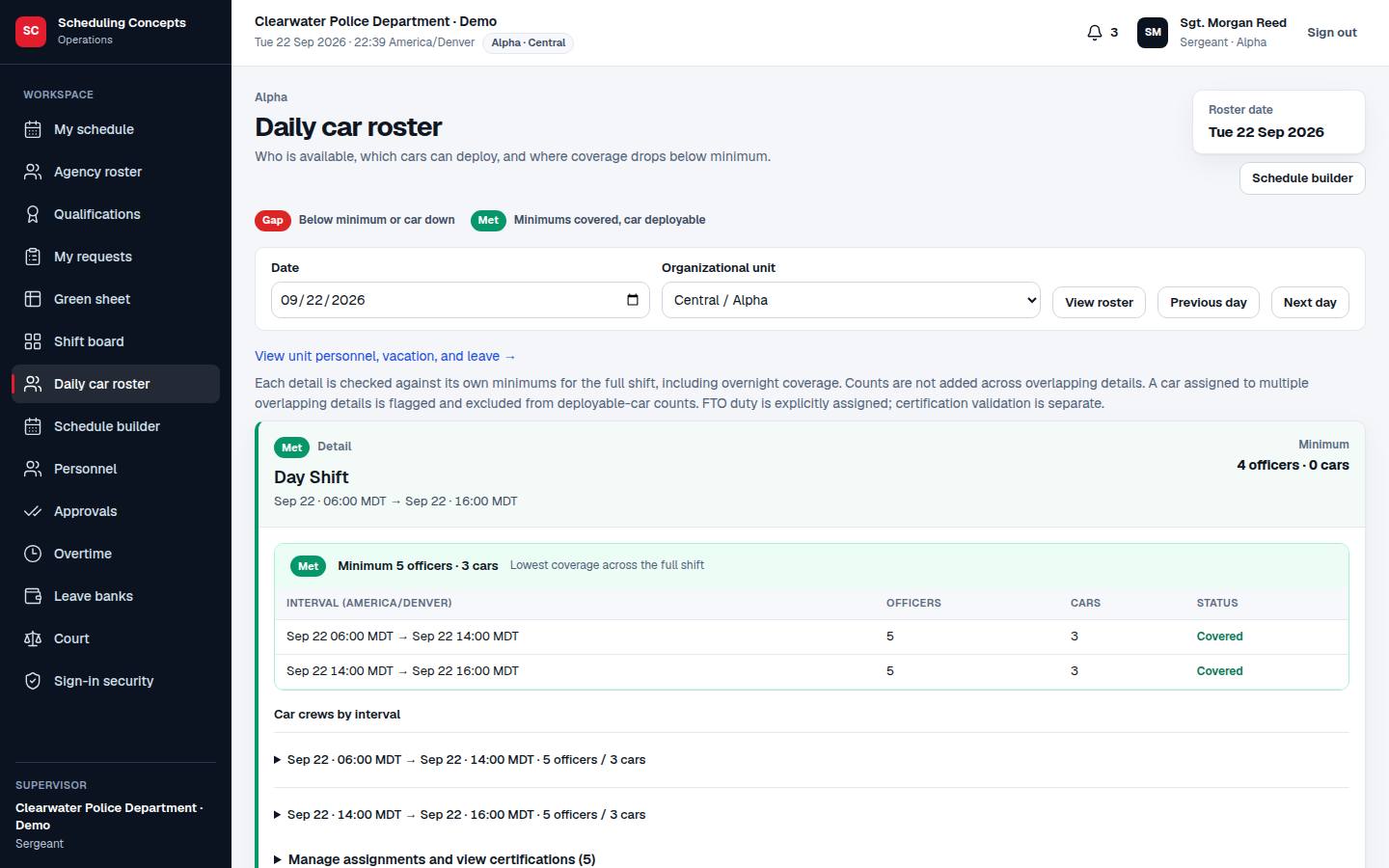
Task: Click the CARS column header
Action: pos(1085,603)
